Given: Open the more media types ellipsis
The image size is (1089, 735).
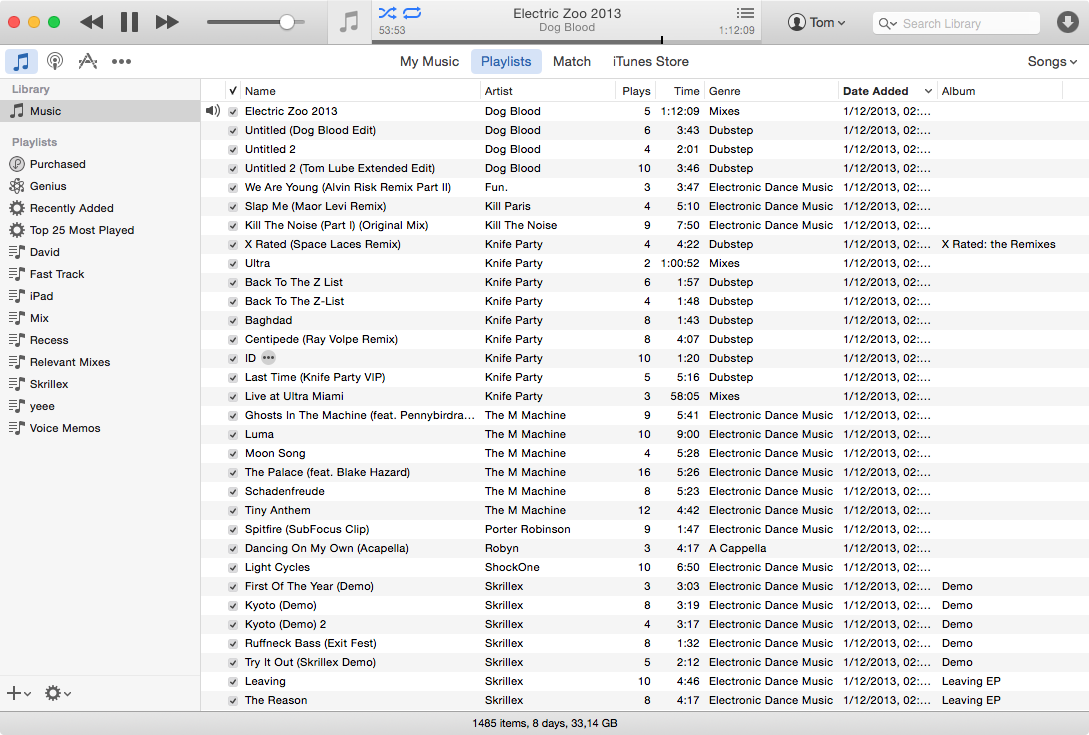Looking at the screenshot, I should (122, 61).
